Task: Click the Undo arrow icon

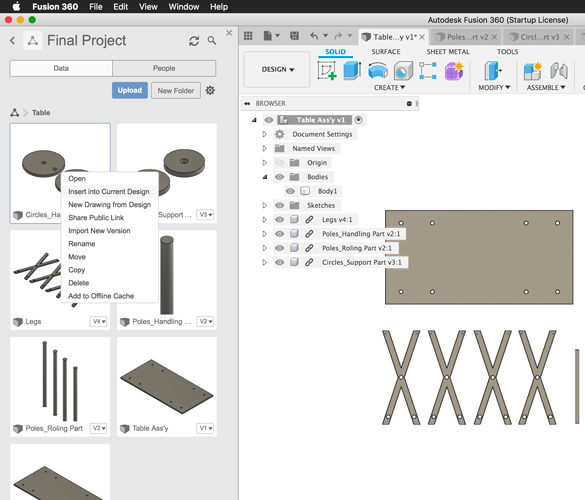Action: [314, 36]
